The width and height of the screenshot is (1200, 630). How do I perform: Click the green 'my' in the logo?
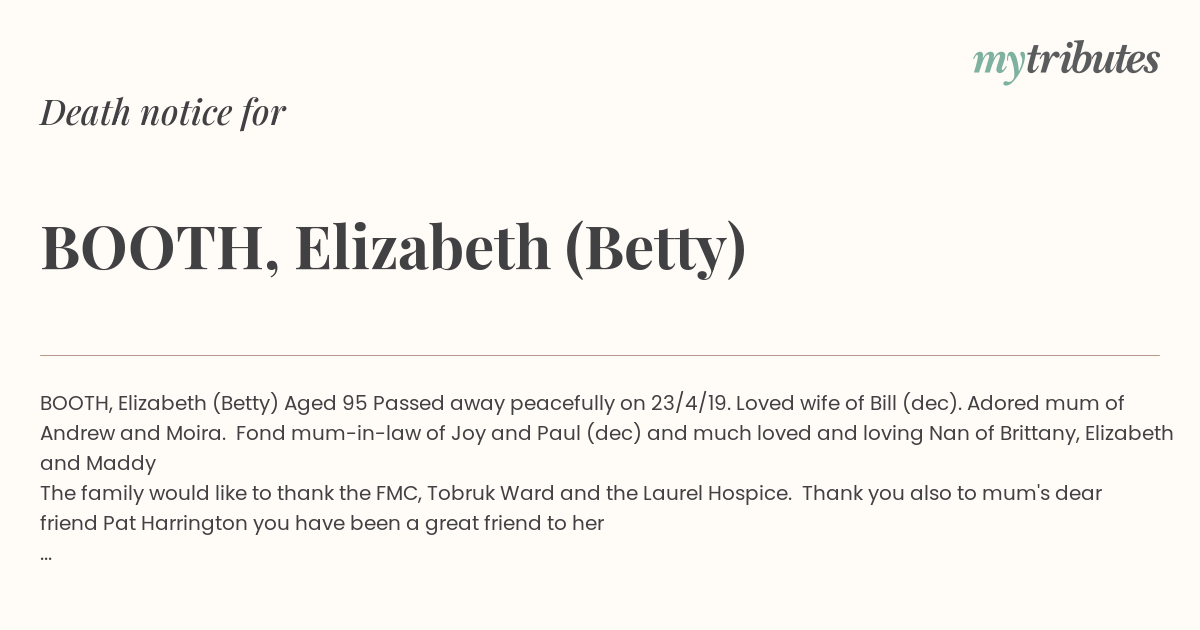(x=998, y=64)
